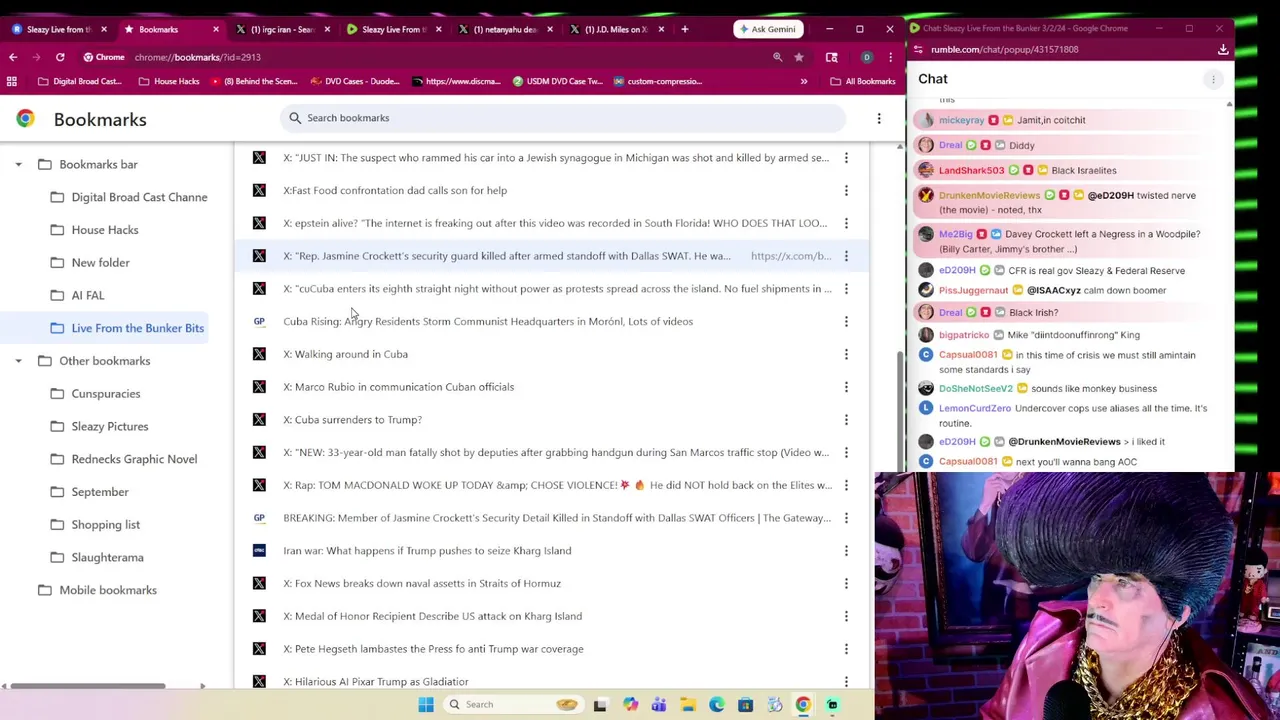1280x720 pixels.
Task: Reload the bookmarks page
Action: point(60,57)
